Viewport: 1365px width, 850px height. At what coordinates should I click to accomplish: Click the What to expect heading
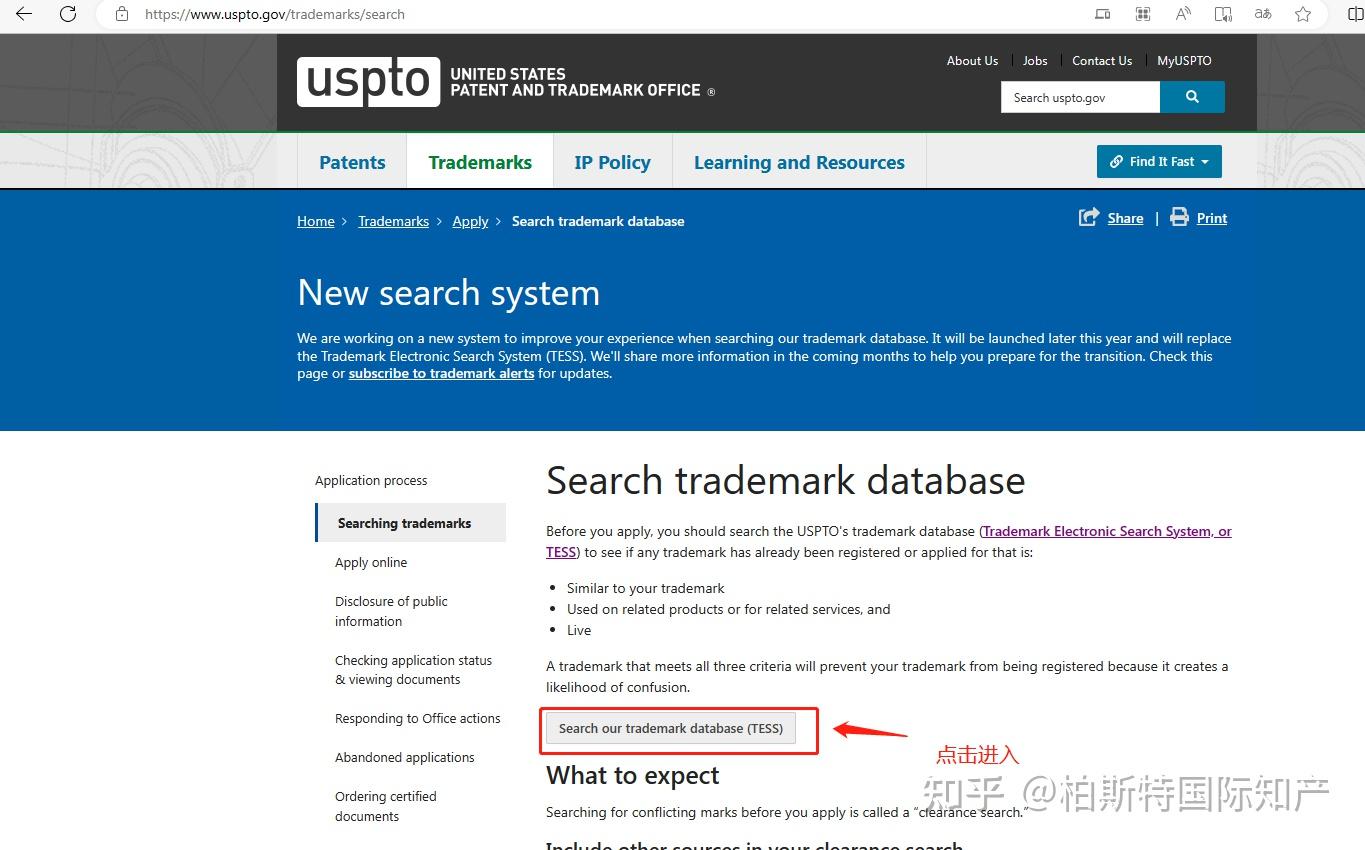click(x=633, y=776)
